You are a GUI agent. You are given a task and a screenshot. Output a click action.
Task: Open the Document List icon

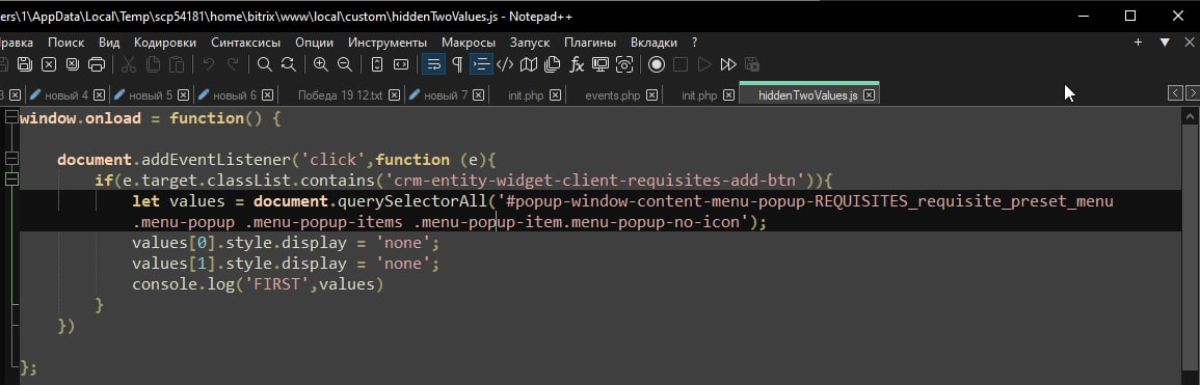tap(553, 65)
